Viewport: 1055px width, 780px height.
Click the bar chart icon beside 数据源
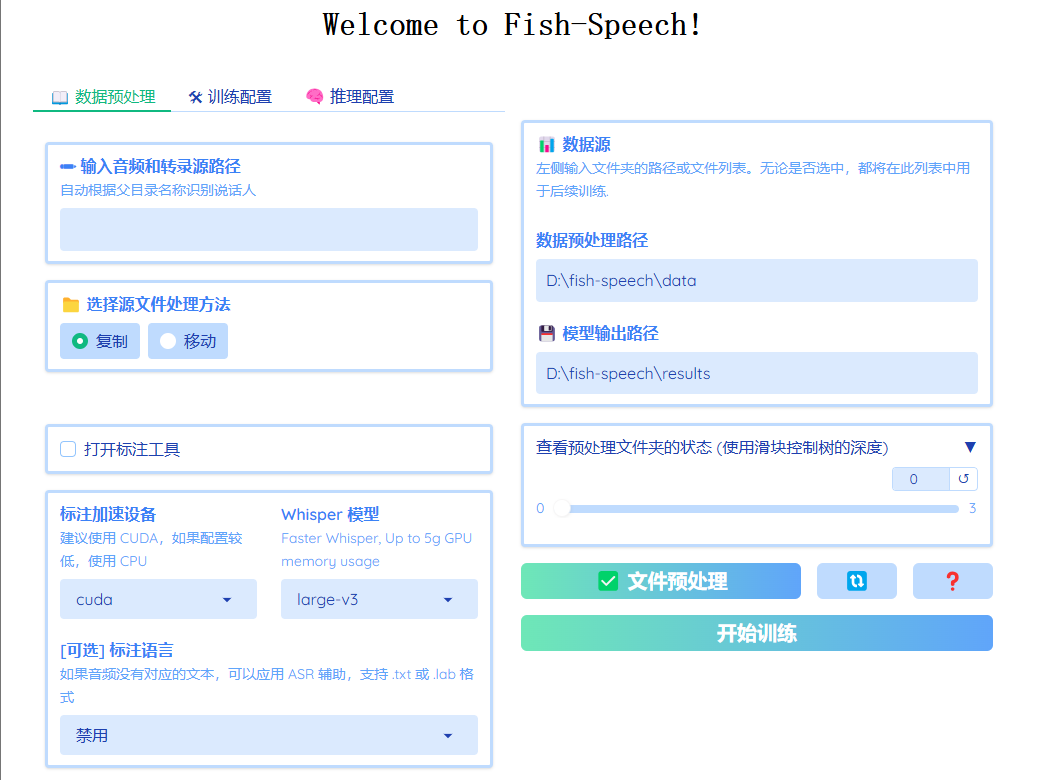point(546,145)
